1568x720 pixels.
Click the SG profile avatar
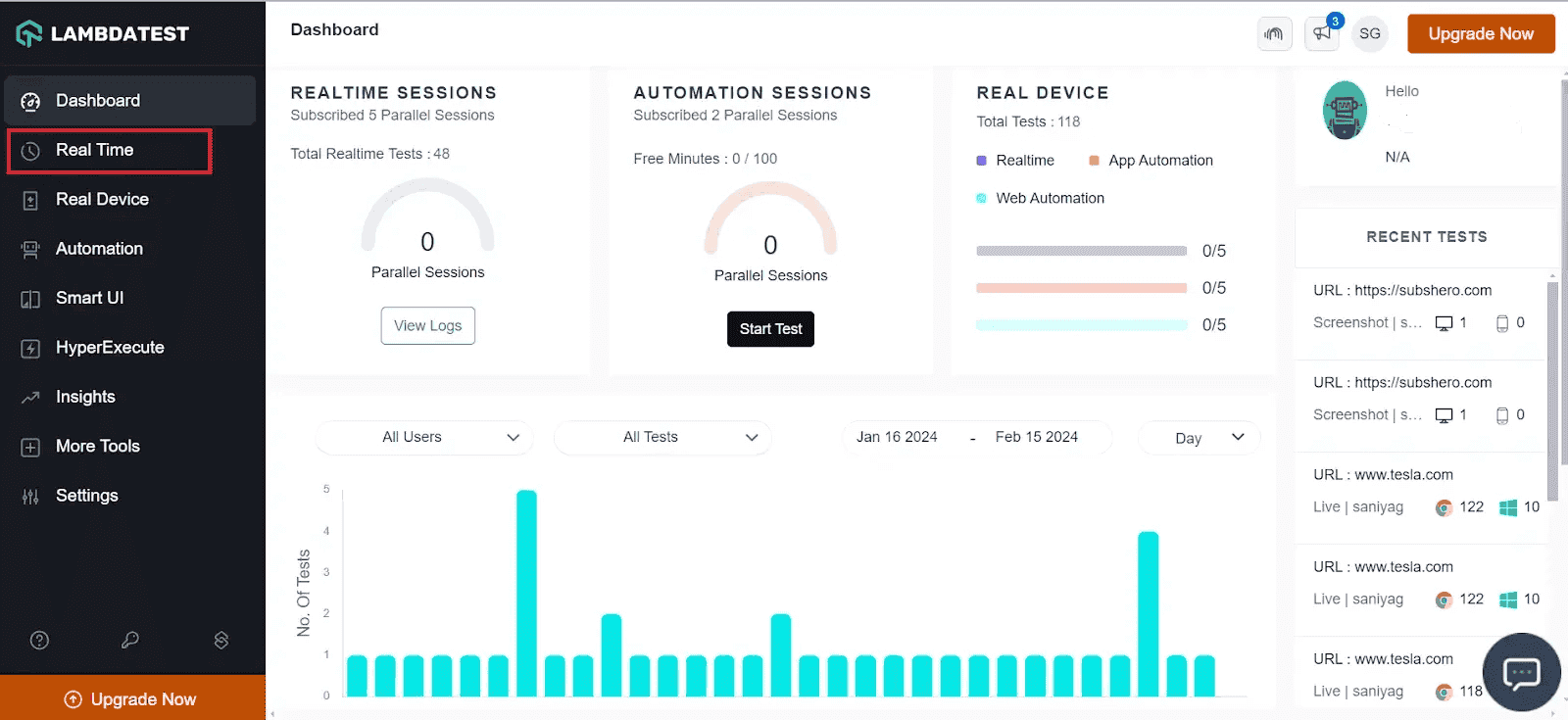coord(1370,33)
